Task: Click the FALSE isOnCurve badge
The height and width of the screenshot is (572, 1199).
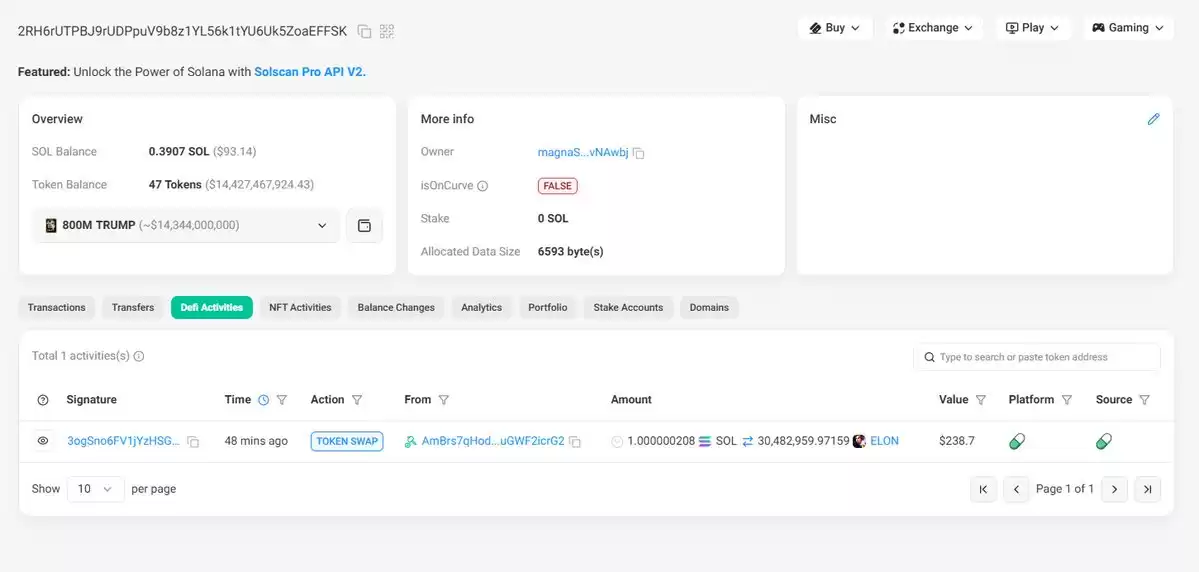Action: pos(557,186)
